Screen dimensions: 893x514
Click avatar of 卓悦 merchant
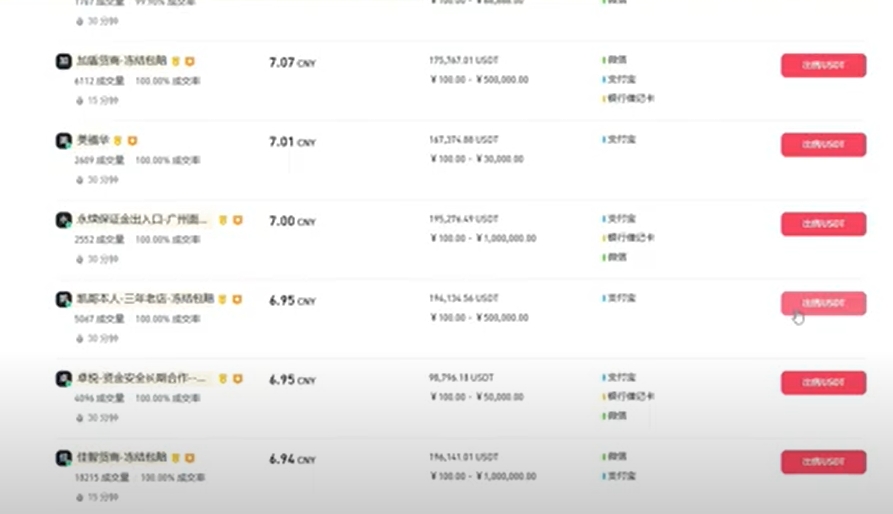coord(63,379)
